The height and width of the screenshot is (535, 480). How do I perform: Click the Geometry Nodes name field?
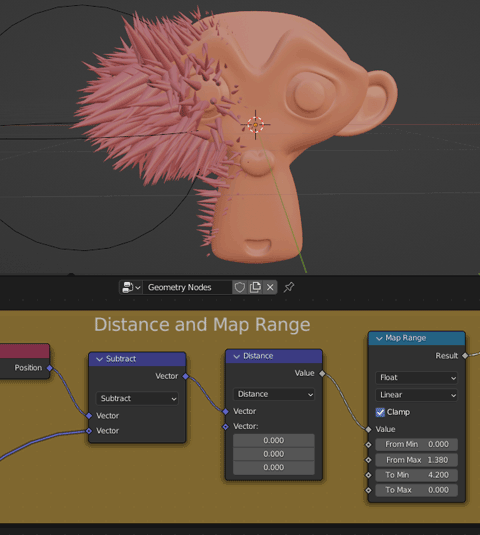187,287
